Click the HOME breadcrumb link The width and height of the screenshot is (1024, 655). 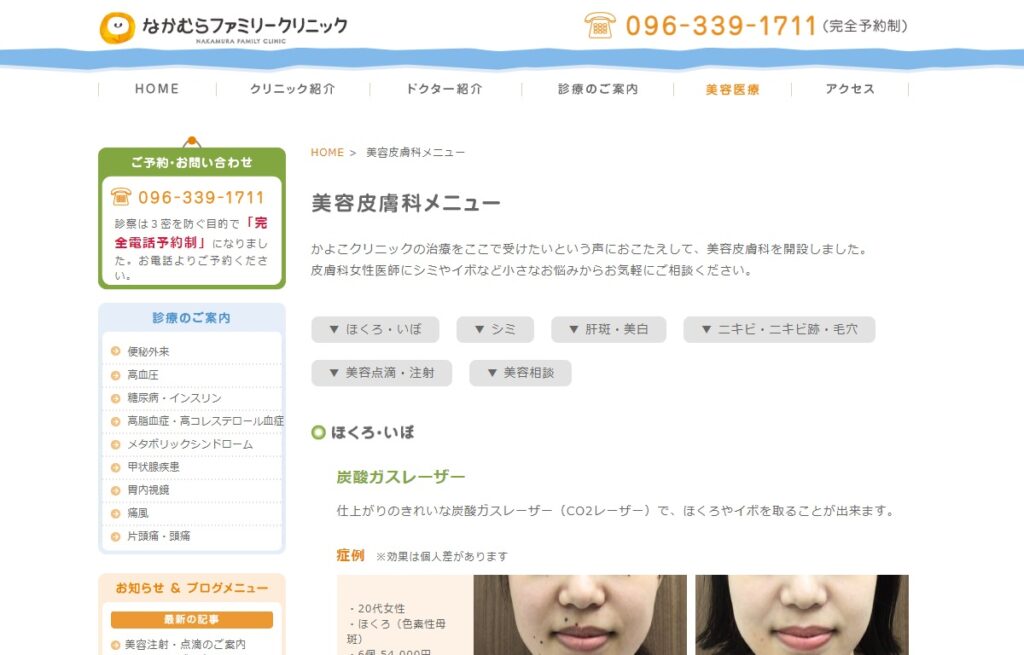327,153
